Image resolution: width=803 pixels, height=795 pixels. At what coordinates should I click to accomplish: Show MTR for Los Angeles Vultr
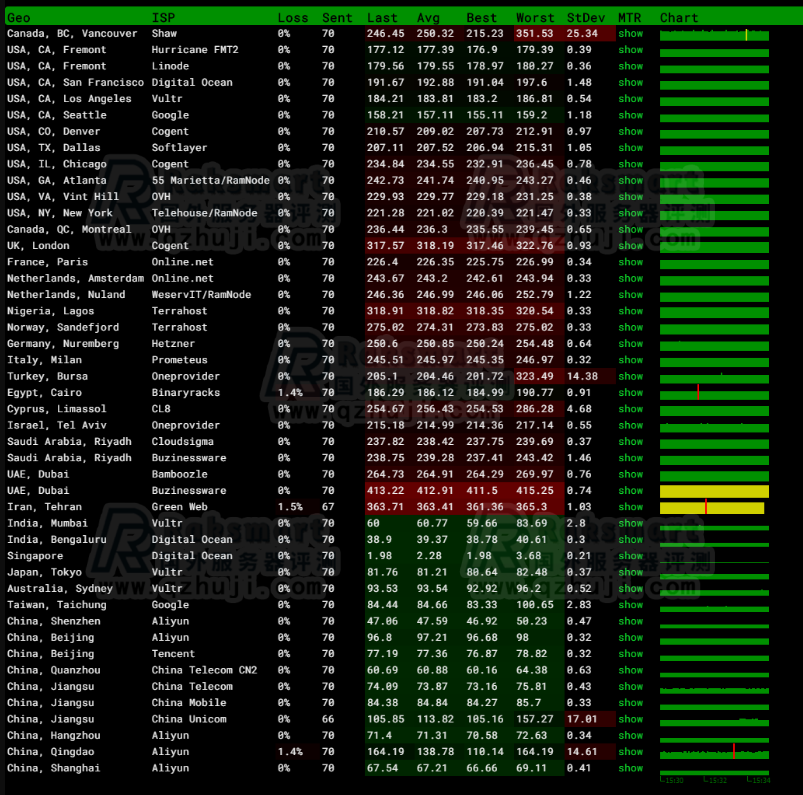tap(630, 99)
